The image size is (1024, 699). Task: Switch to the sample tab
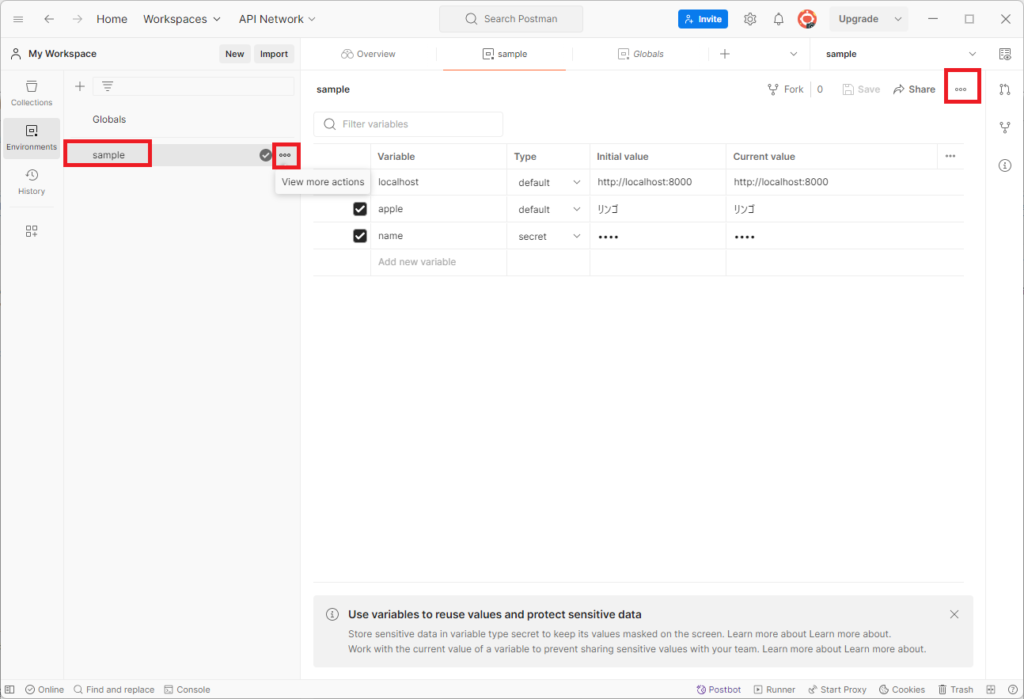(x=504, y=54)
